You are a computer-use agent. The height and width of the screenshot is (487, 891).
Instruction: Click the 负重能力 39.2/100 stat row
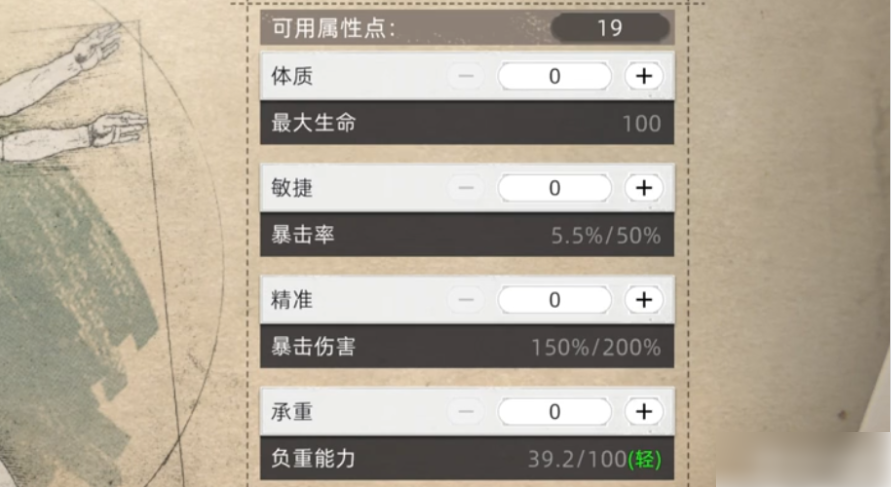pos(467,459)
